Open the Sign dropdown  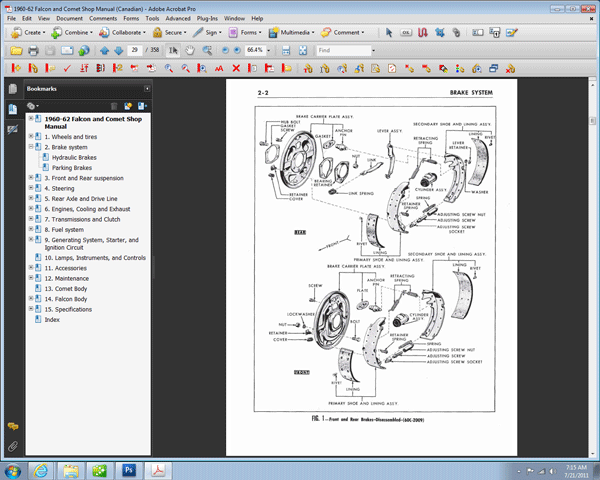click(x=207, y=33)
